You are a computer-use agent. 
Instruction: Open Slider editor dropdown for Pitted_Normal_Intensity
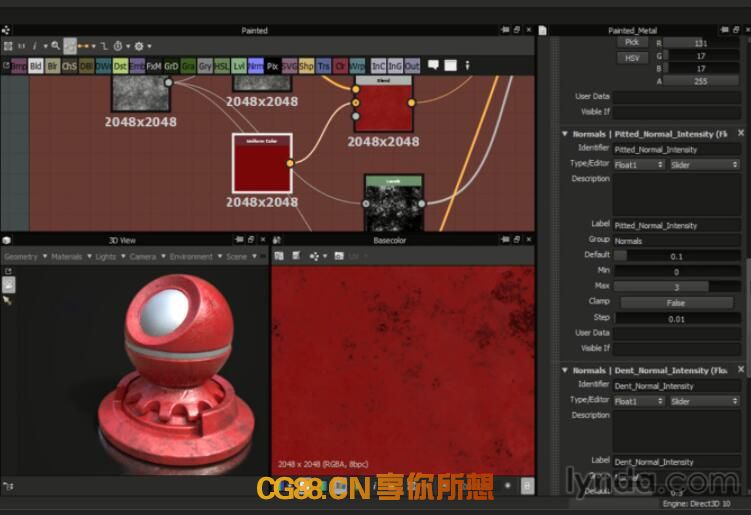point(705,165)
